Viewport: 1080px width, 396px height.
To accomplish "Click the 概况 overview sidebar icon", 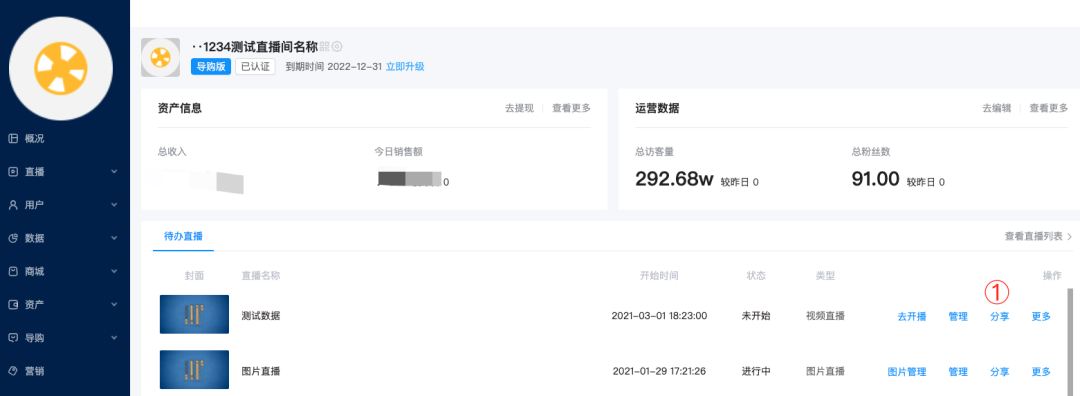I will [12, 138].
